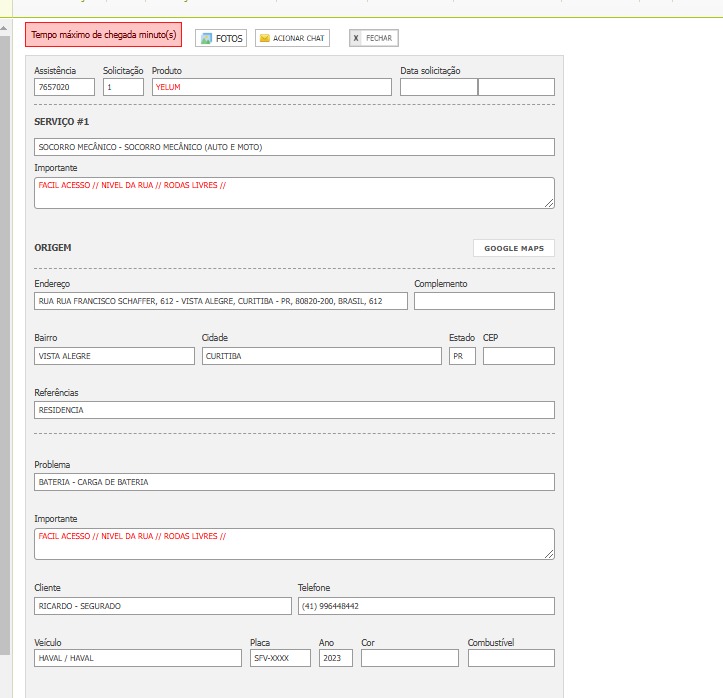Click the Problema field about Bateria
Screen dimensions: 723x698
(x=294, y=482)
